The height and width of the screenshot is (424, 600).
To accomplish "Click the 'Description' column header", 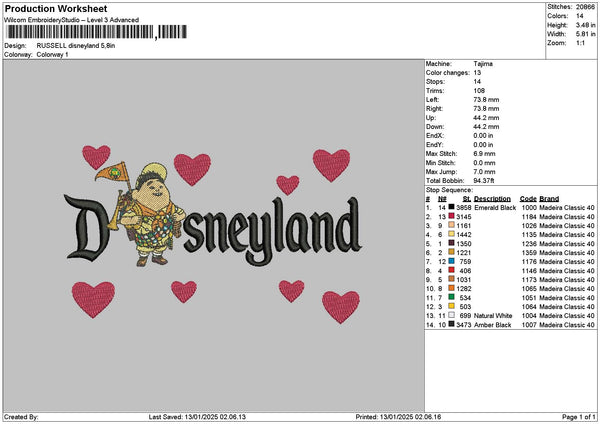I will click(492, 199).
